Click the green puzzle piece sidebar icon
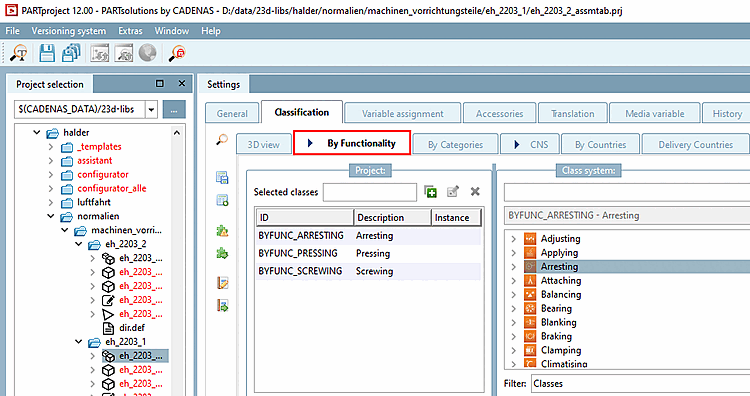This screenshot has width=750, height=396. click(222, 253)
